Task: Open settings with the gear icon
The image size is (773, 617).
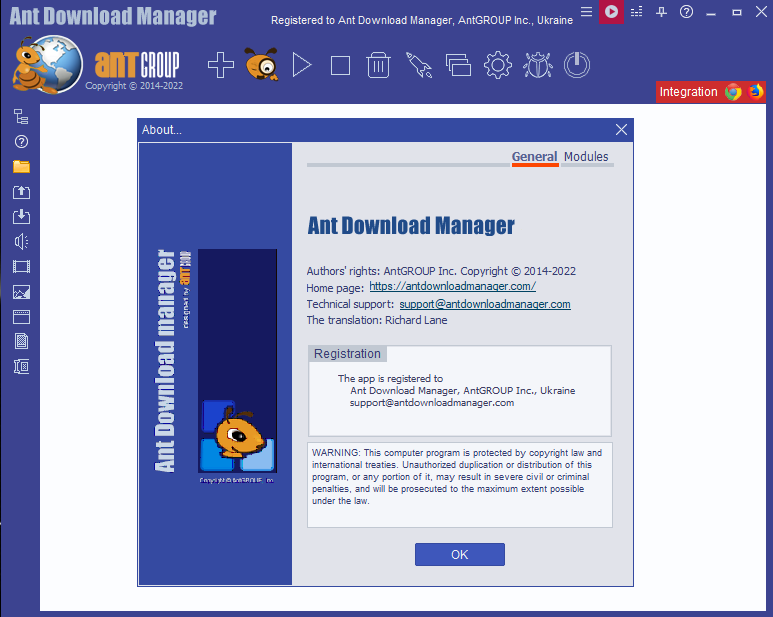Action: pyautogui.click(x=498, y=65)
